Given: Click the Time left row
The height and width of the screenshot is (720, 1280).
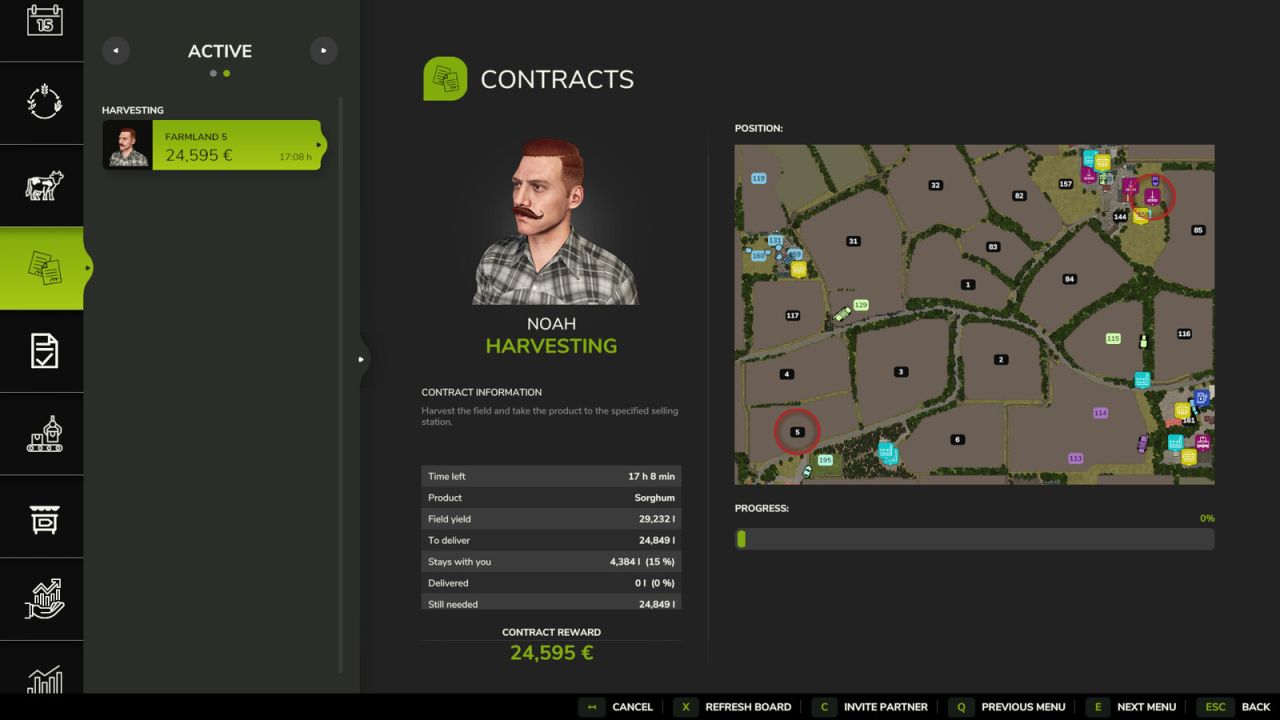Looking at the screenshot, I should [551, 476].
